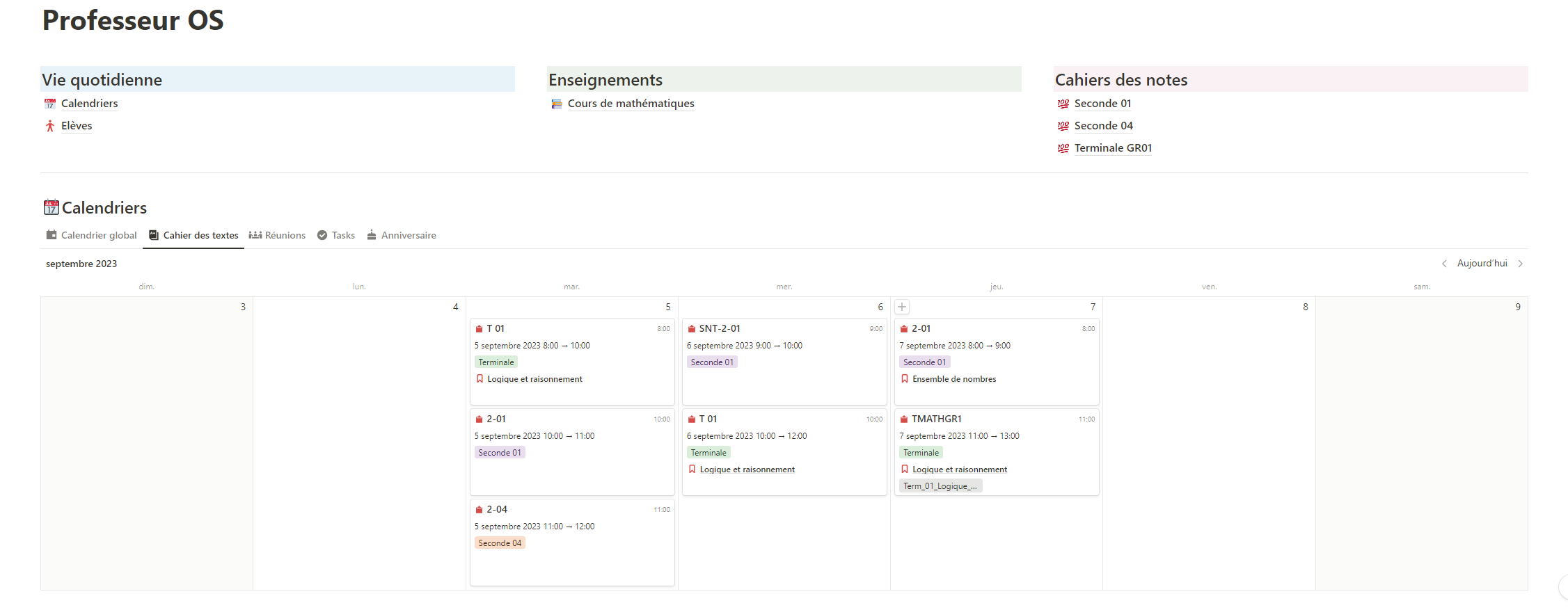Click the calendar icon beside Calendriers link

click(x=50, y=104)
